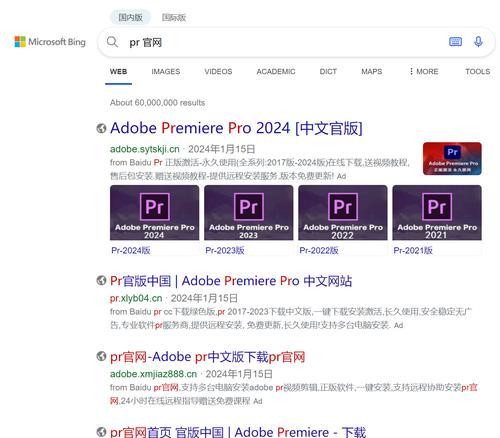Screen dimensions: 500x438
Task: Open Adobe Premiere Pro 2024 [中文官版] result
Action: 236,128
